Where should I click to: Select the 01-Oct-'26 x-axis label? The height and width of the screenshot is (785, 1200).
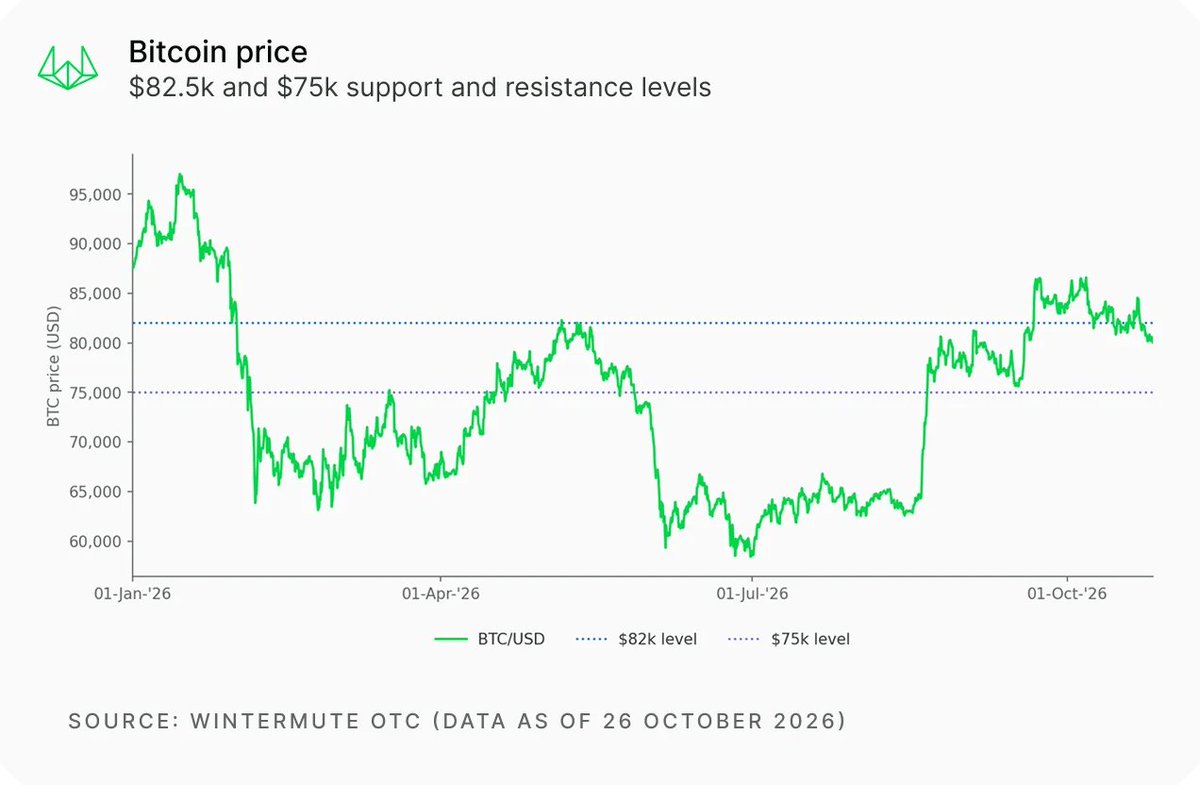coord(1068,594)
